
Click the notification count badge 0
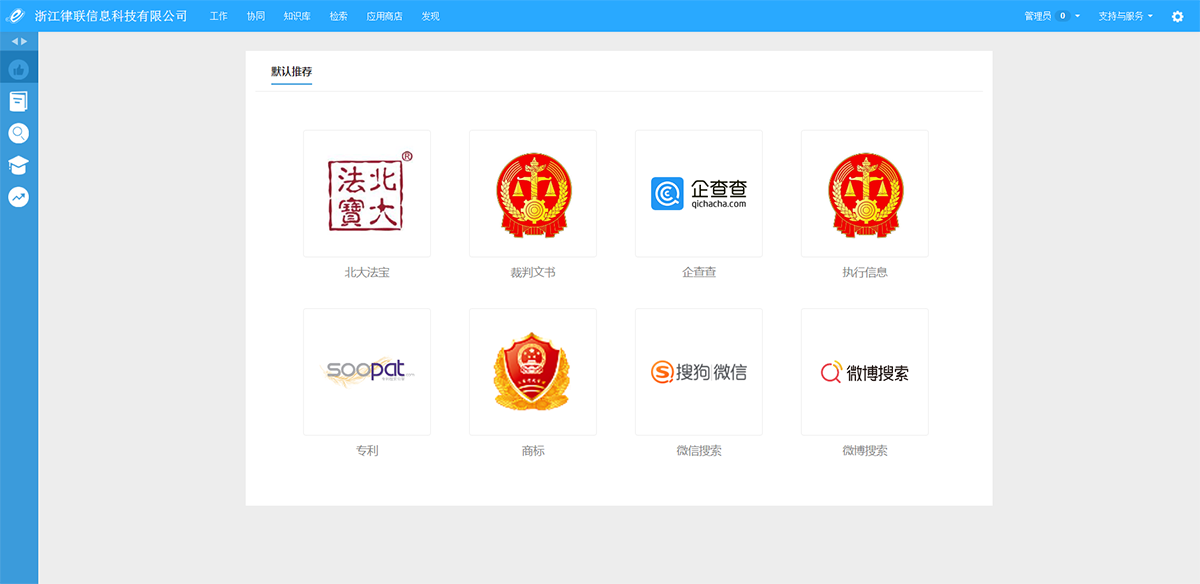[1063, 16]
